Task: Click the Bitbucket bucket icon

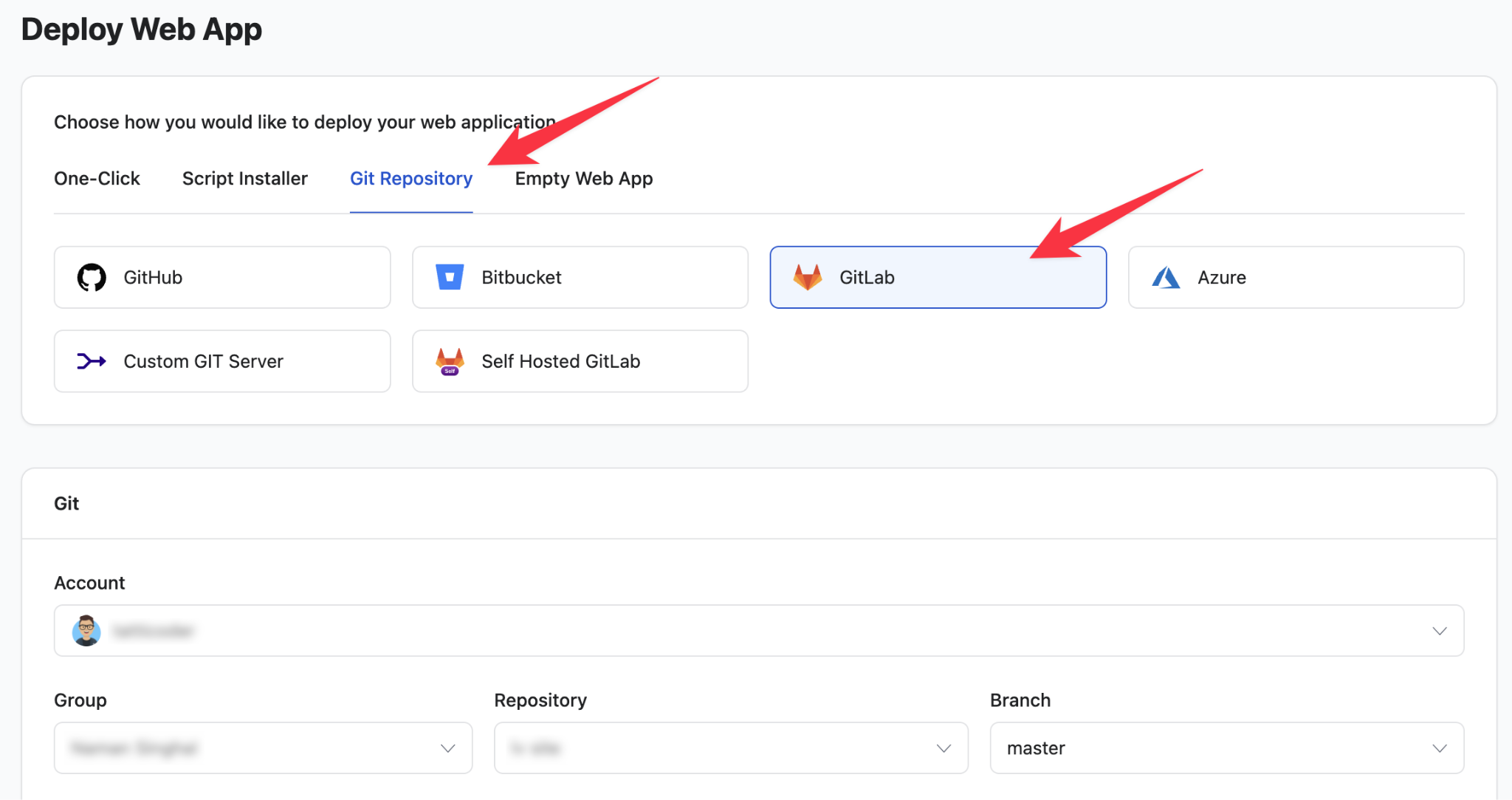Action: coord(450,277)
